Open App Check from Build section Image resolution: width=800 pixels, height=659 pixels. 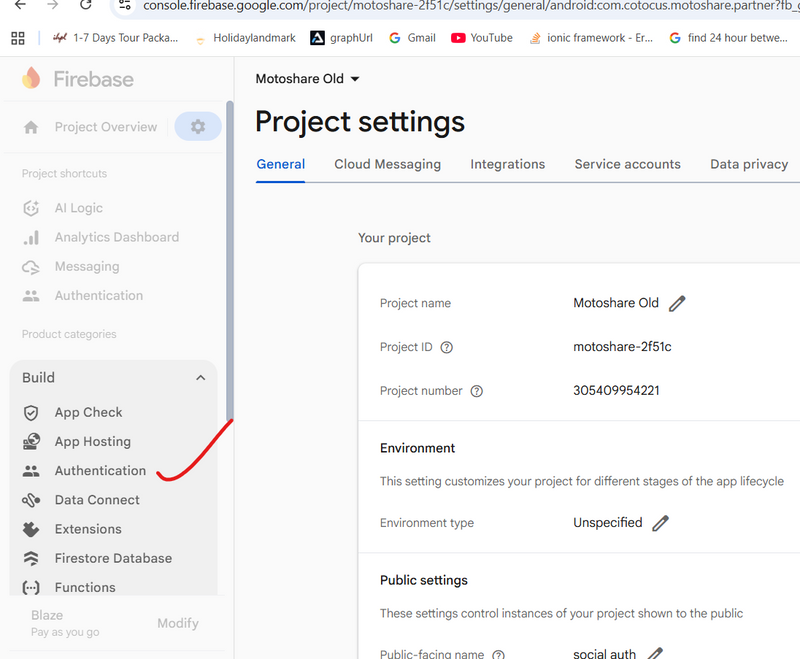[88, 412]
